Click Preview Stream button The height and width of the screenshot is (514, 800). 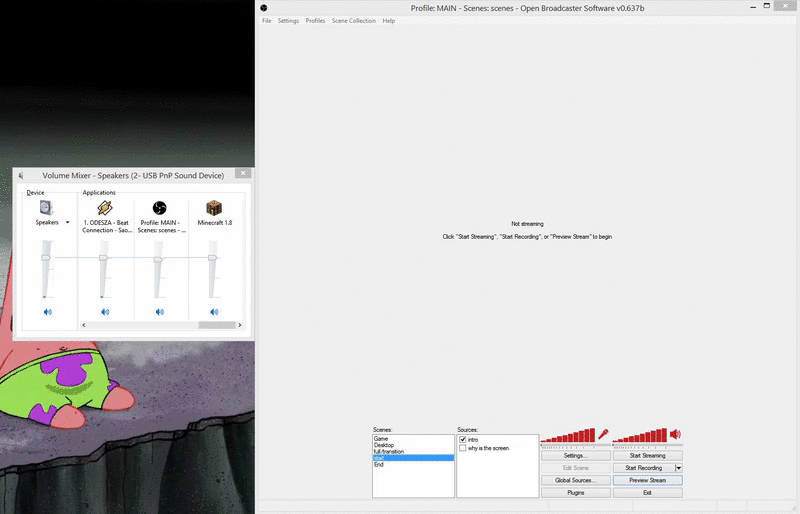(x=647, y=480)
